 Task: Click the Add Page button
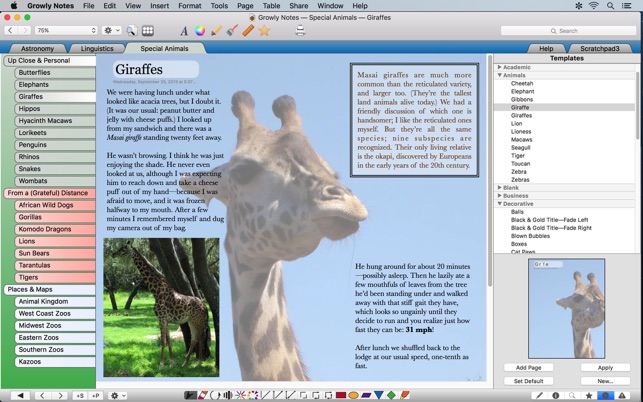pos(528,368)
